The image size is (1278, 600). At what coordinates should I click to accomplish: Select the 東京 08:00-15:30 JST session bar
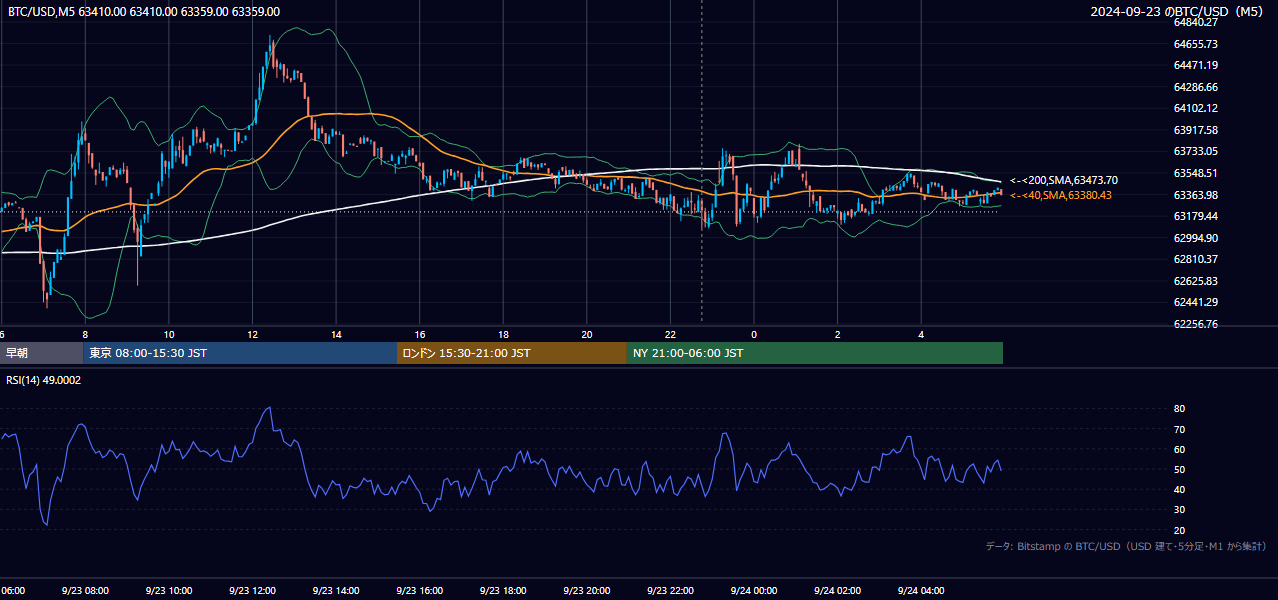coord(240,353)
